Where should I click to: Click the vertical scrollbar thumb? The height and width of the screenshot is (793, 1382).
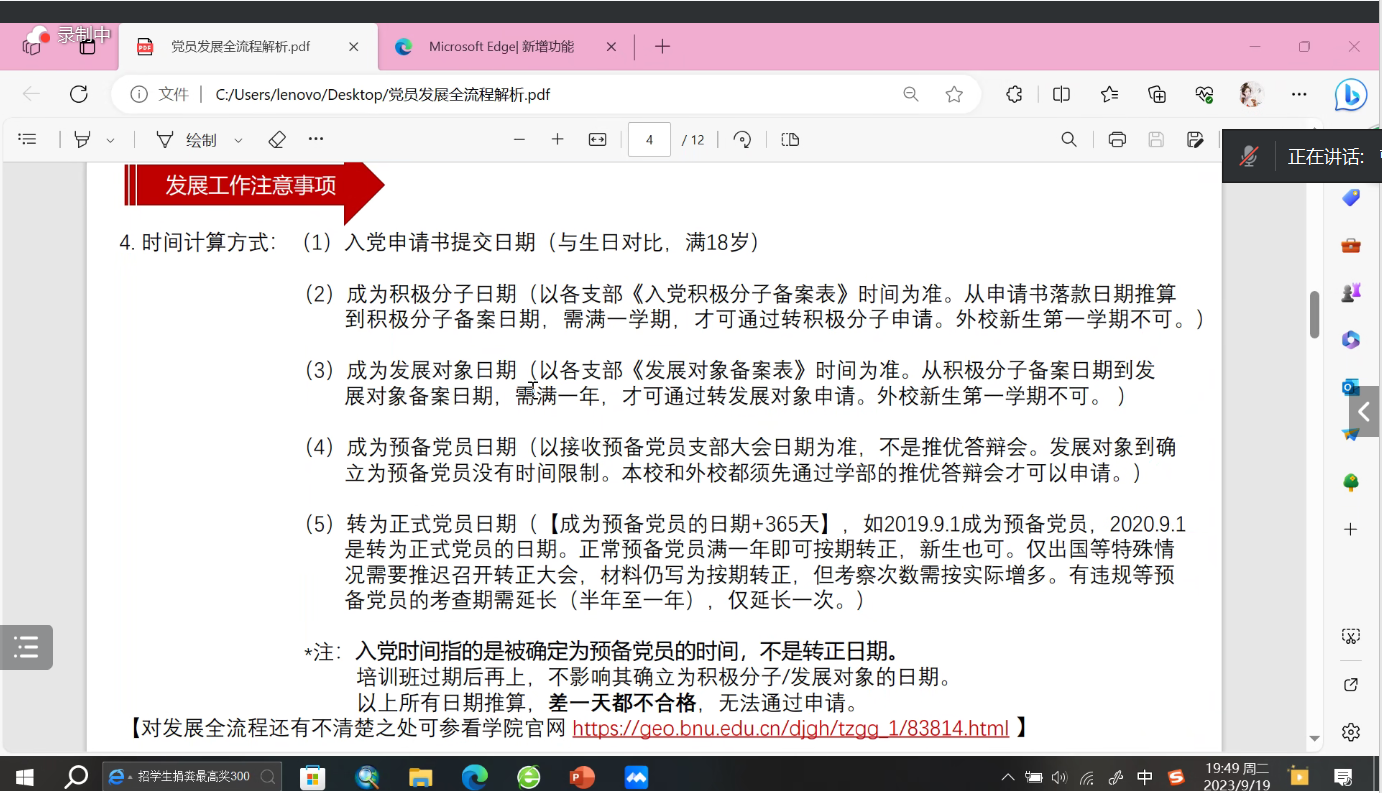click(x=1314, y=314)
